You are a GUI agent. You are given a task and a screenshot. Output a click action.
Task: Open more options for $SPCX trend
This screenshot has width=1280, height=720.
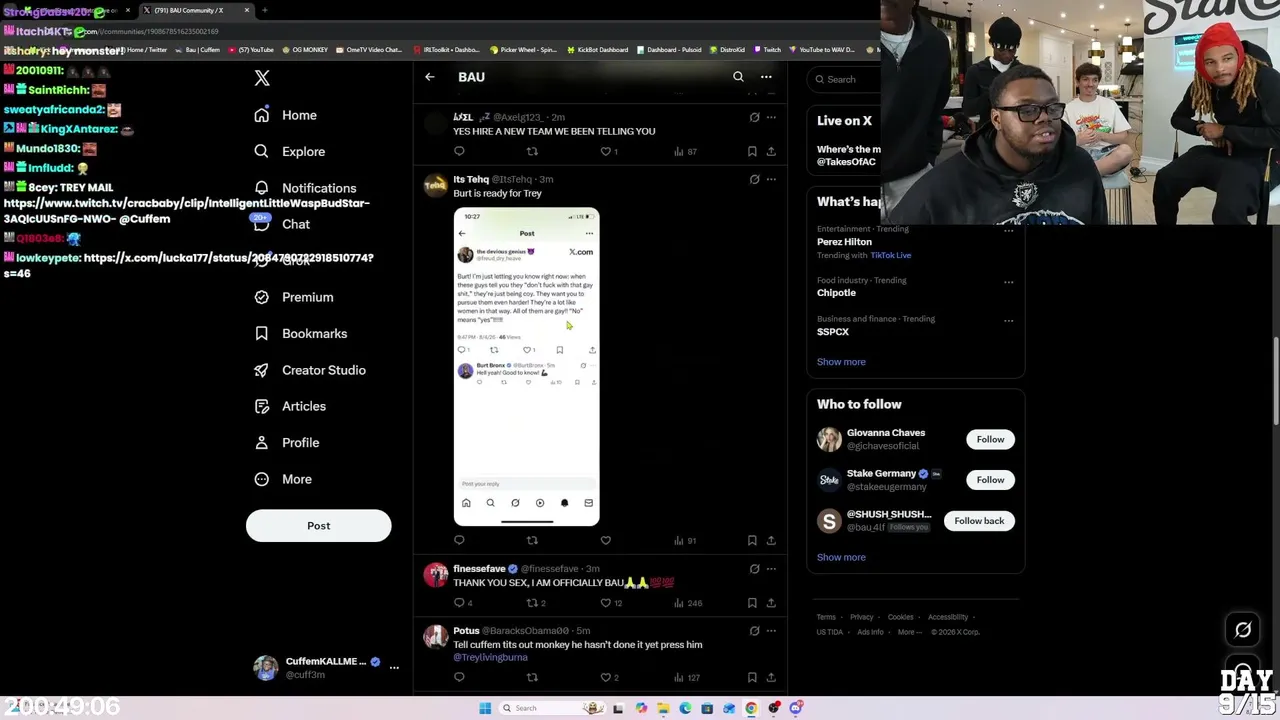pos(1008,321)
